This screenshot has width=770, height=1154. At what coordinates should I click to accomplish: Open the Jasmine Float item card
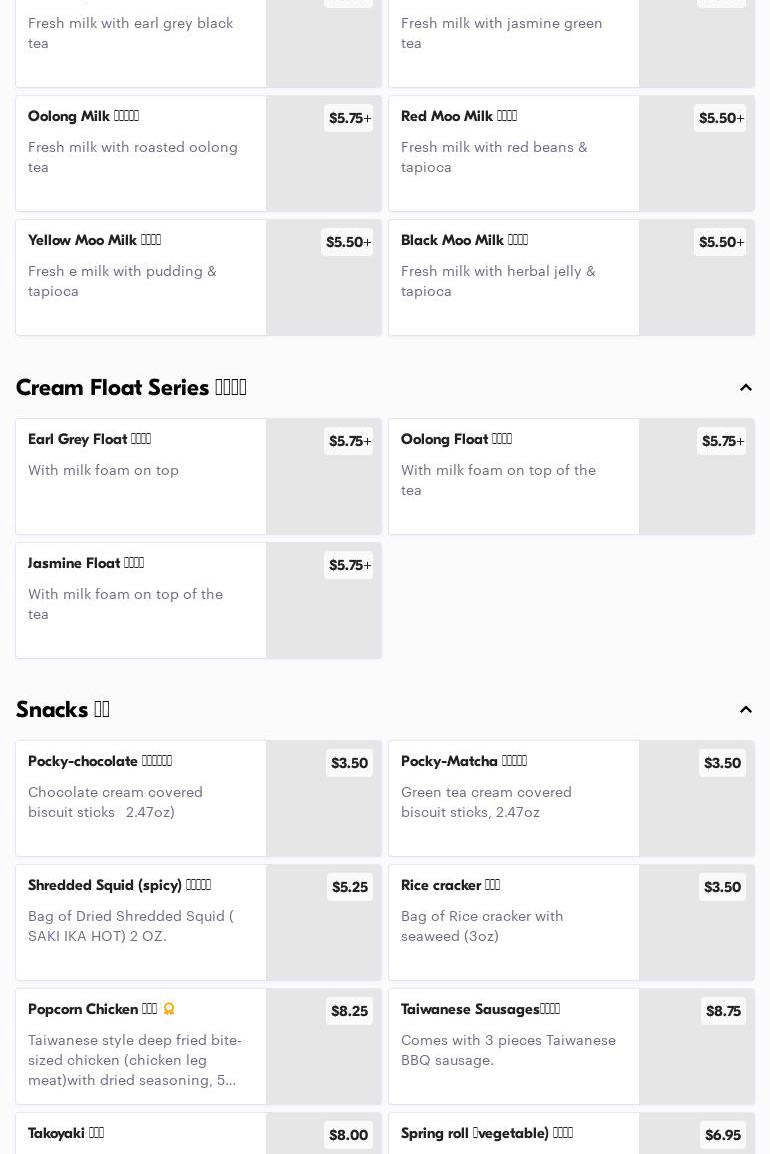point(141,600)
